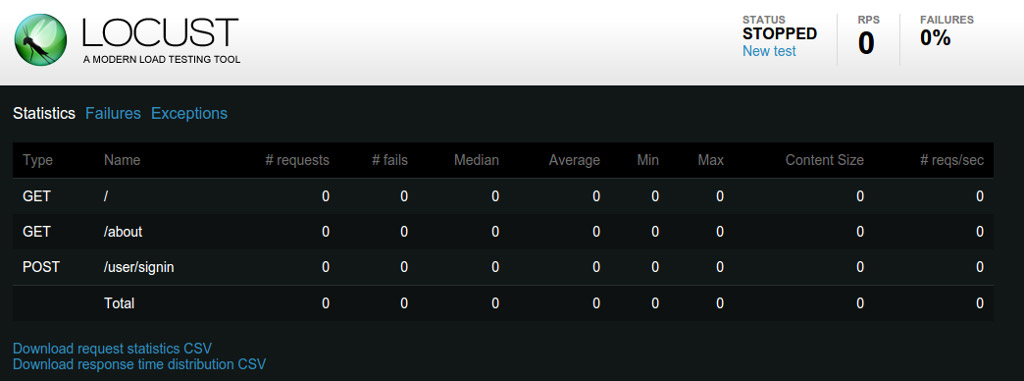Screen dimensions: 1024x381
Task: Select the /user/signin row name
Action: [x=139, y=267]
